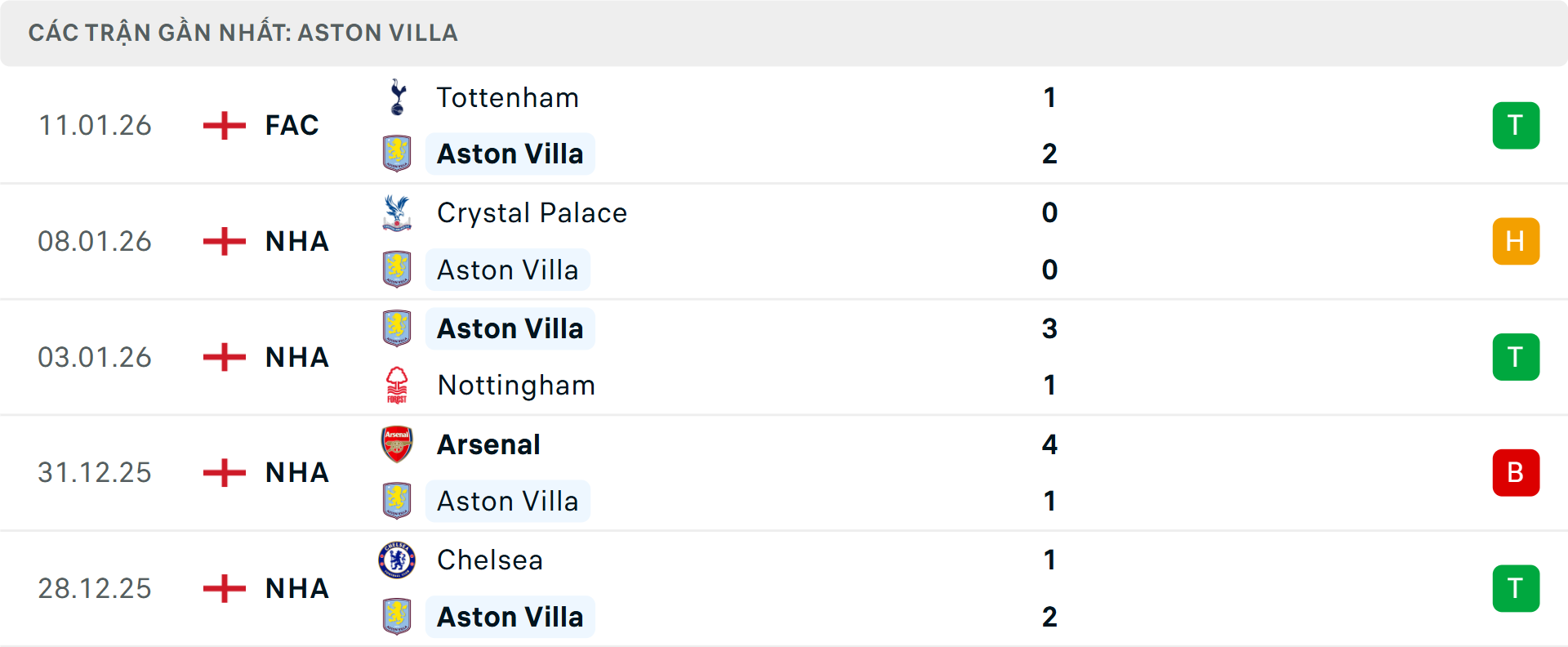Click the Aston Villa team name link
1568x647 pixels.
[x=510, y=154]
